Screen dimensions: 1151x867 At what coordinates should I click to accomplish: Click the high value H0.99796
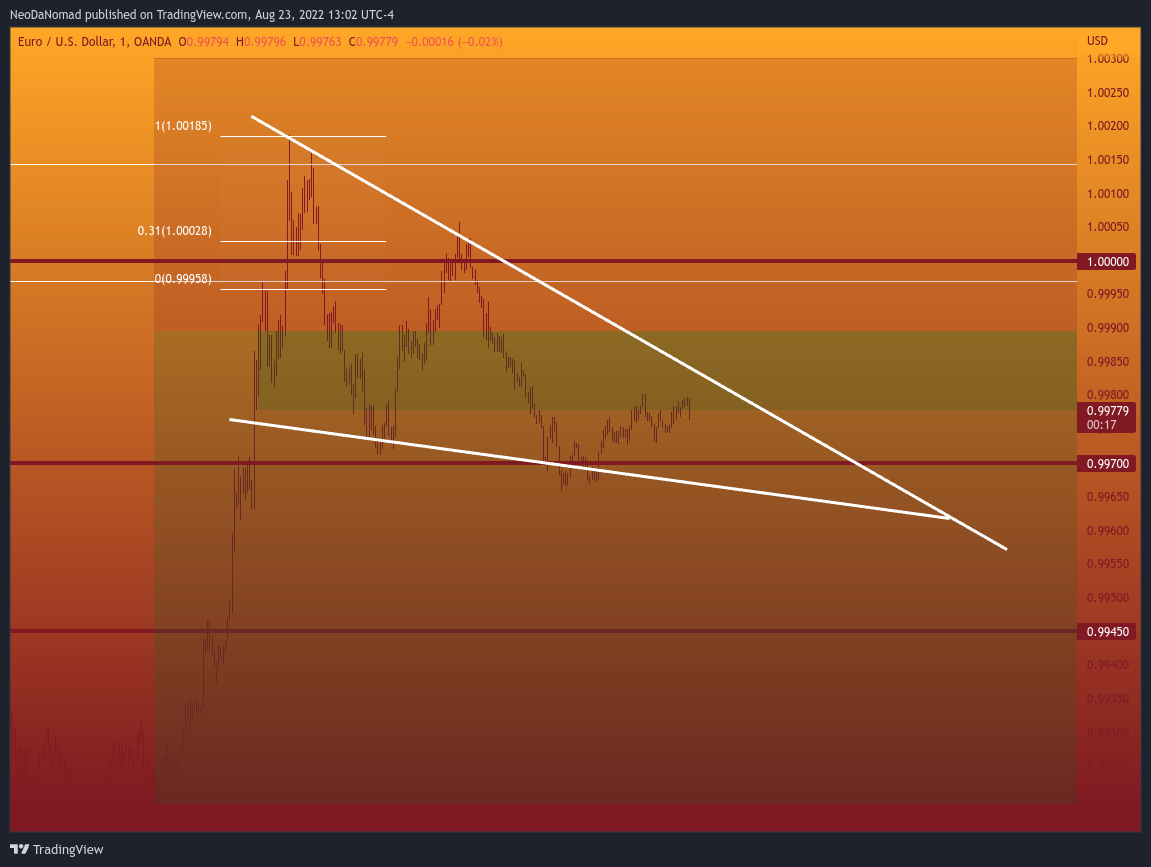point(261,42)
